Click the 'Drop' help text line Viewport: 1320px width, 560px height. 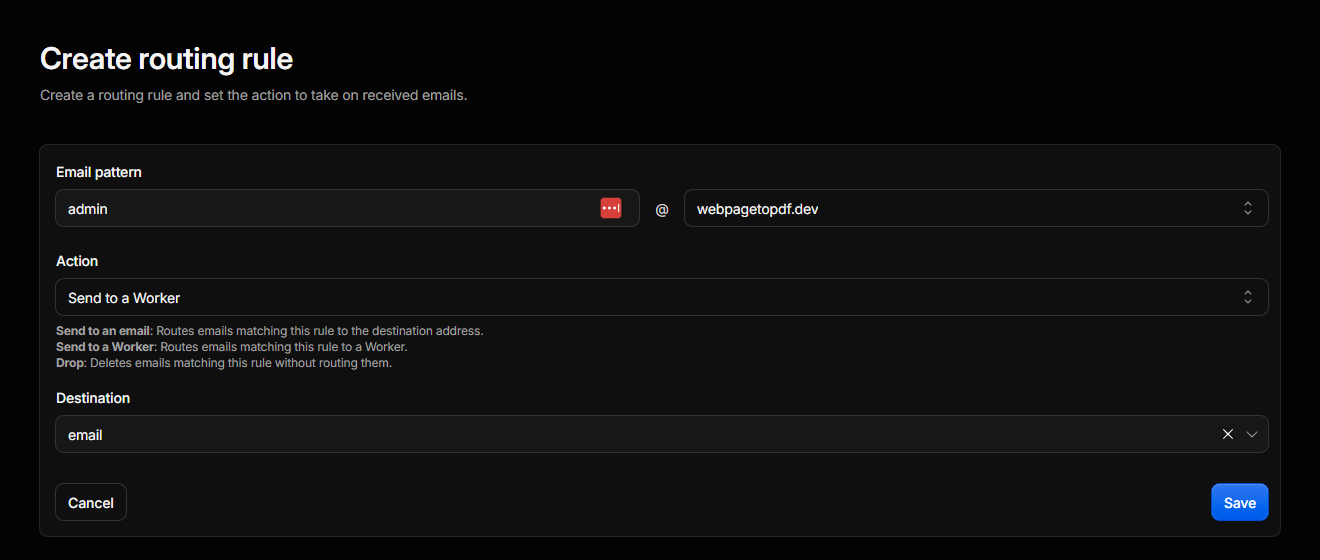(224, 363)
